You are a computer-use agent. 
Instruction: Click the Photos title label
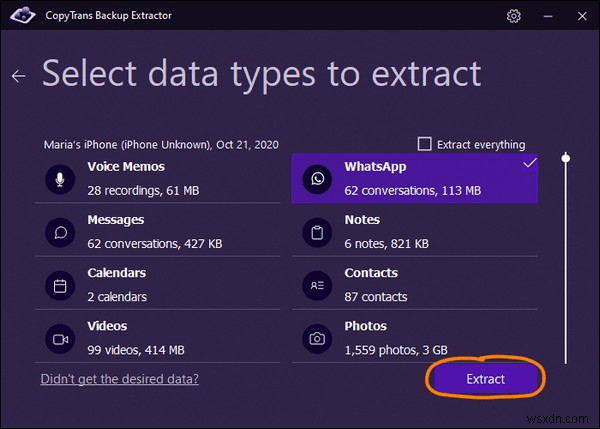365,326
